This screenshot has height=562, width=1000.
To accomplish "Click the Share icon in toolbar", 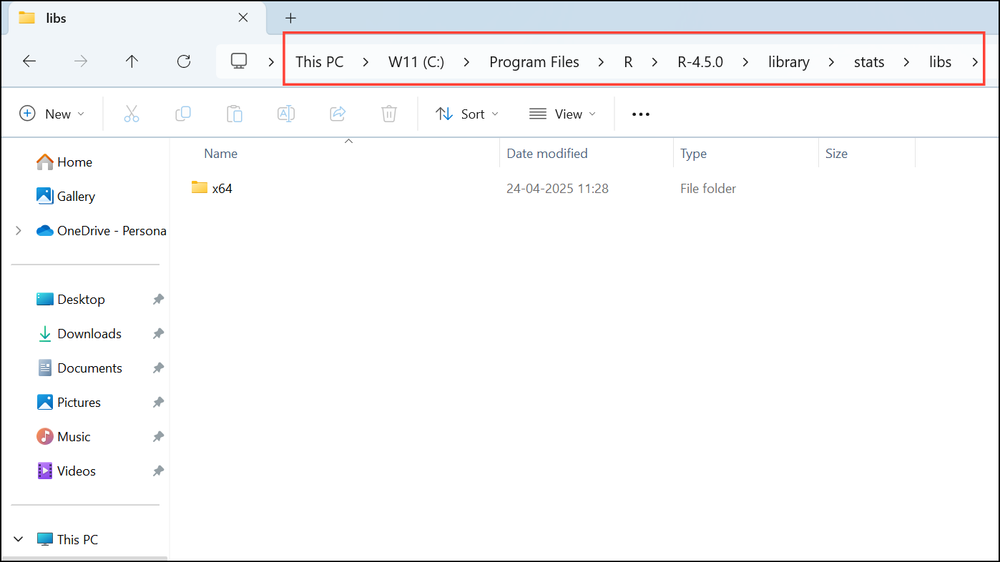I will pyautogui.click(x=338, y=114).
